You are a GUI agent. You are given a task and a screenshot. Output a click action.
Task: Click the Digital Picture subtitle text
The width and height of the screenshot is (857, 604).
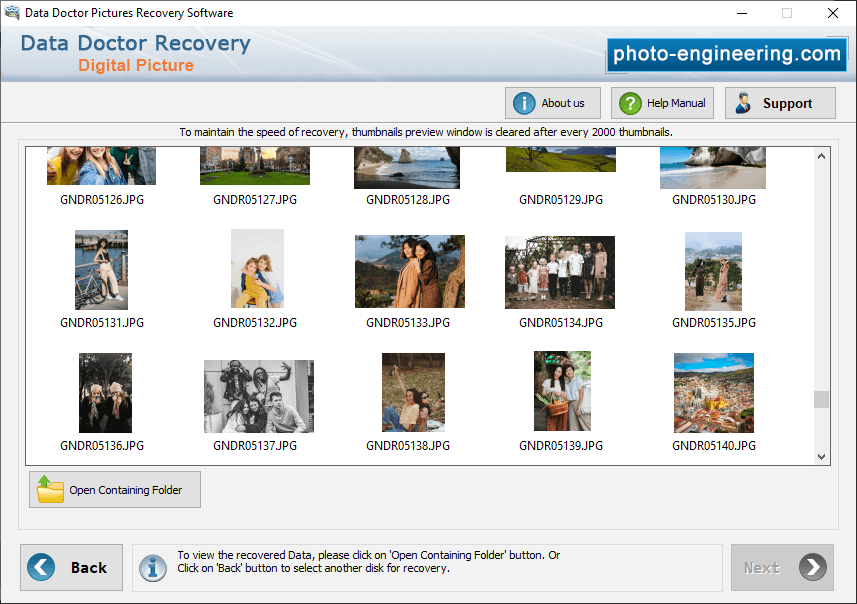tap(136, 66)
